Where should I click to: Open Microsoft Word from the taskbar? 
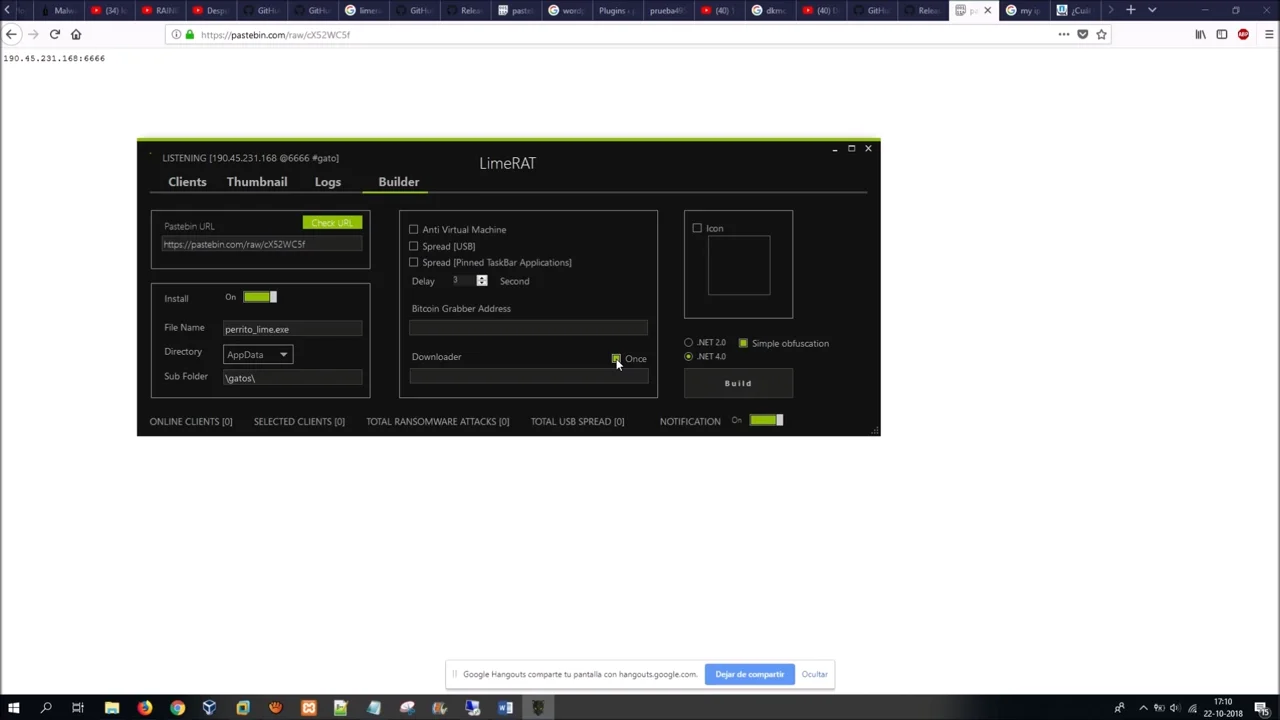(505, 708)
